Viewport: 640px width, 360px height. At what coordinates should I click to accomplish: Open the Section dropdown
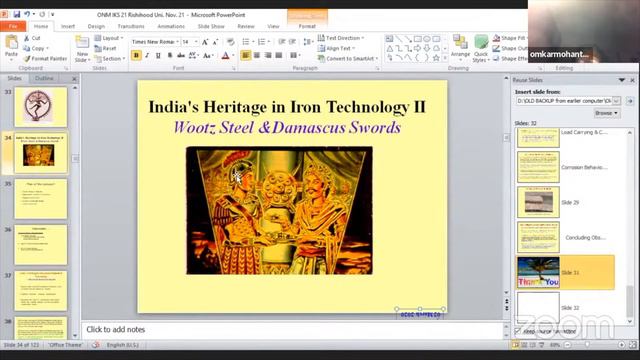click(x=110, y=59)
